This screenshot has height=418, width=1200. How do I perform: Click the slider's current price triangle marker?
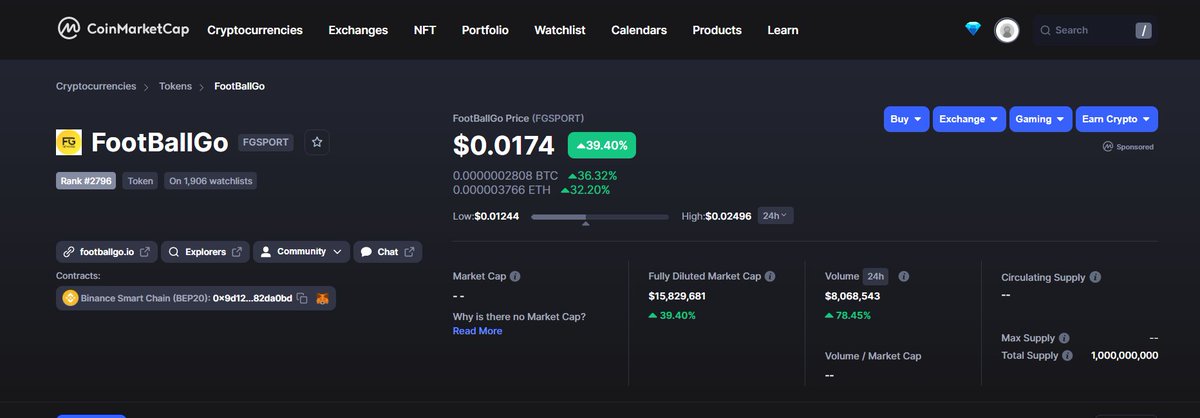[x=586, y=224]
